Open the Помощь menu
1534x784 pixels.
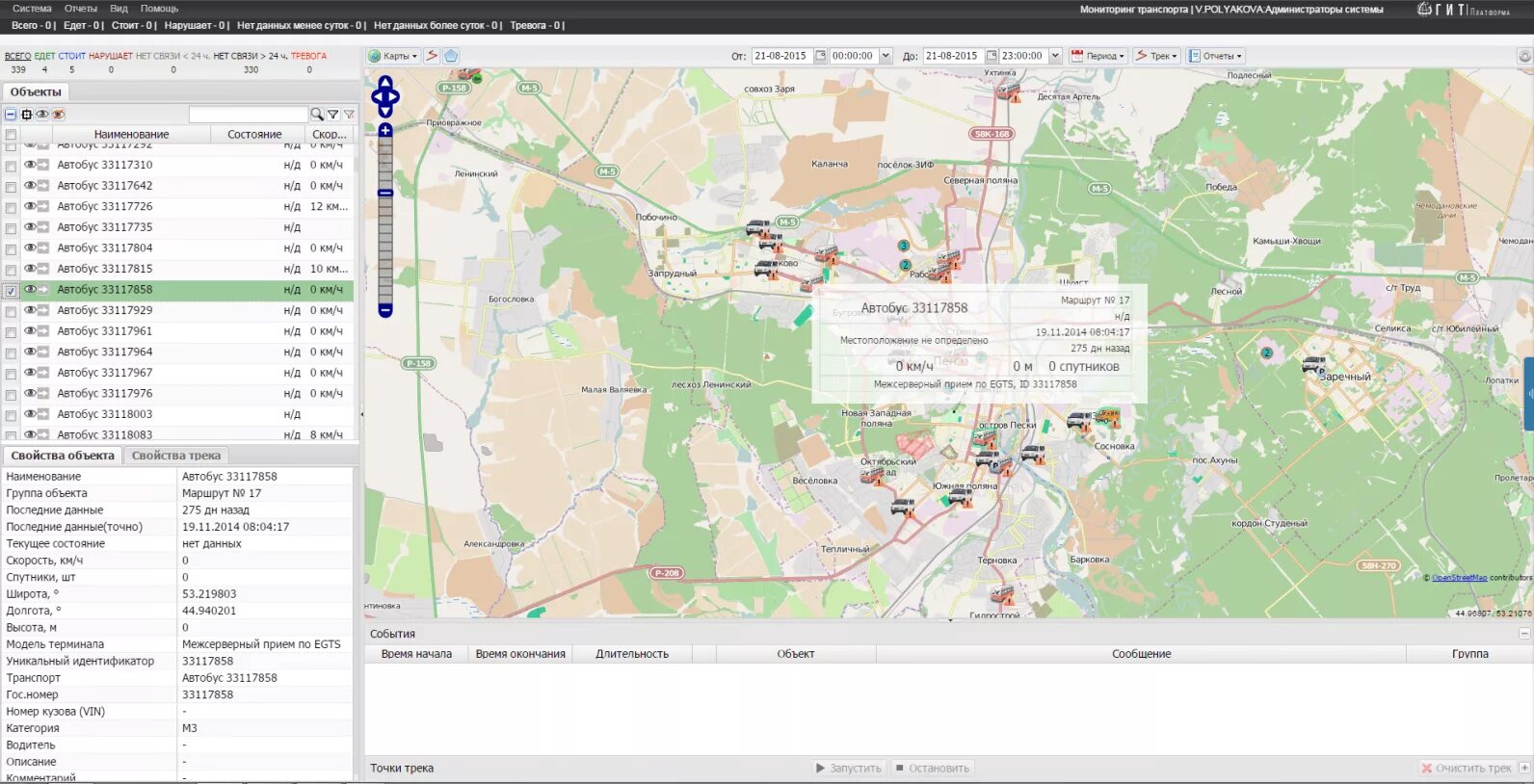[x=159, y=9]
